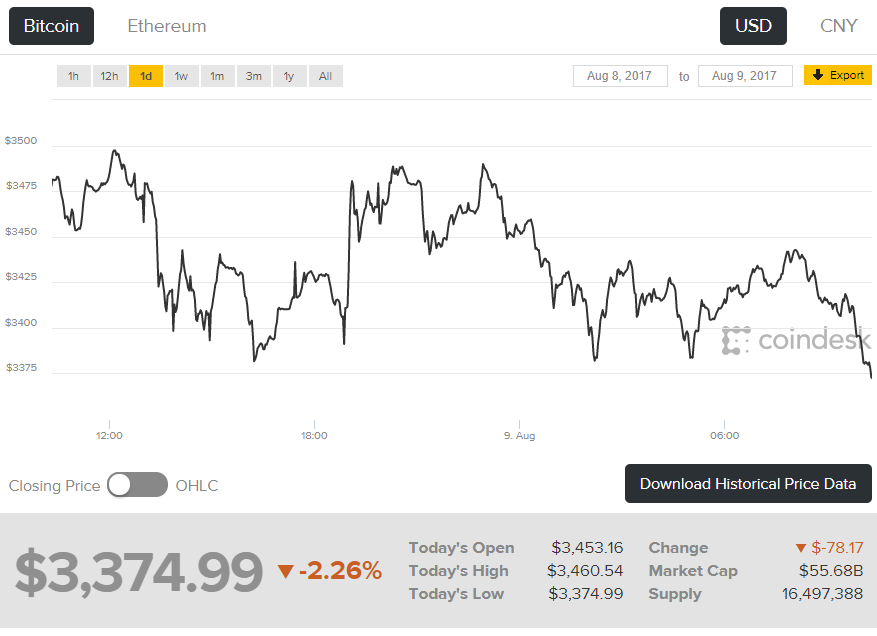Select the 1d time range
Image resolution: width=877 pixels, height=636 pixels.
click(x=145, y=76)
